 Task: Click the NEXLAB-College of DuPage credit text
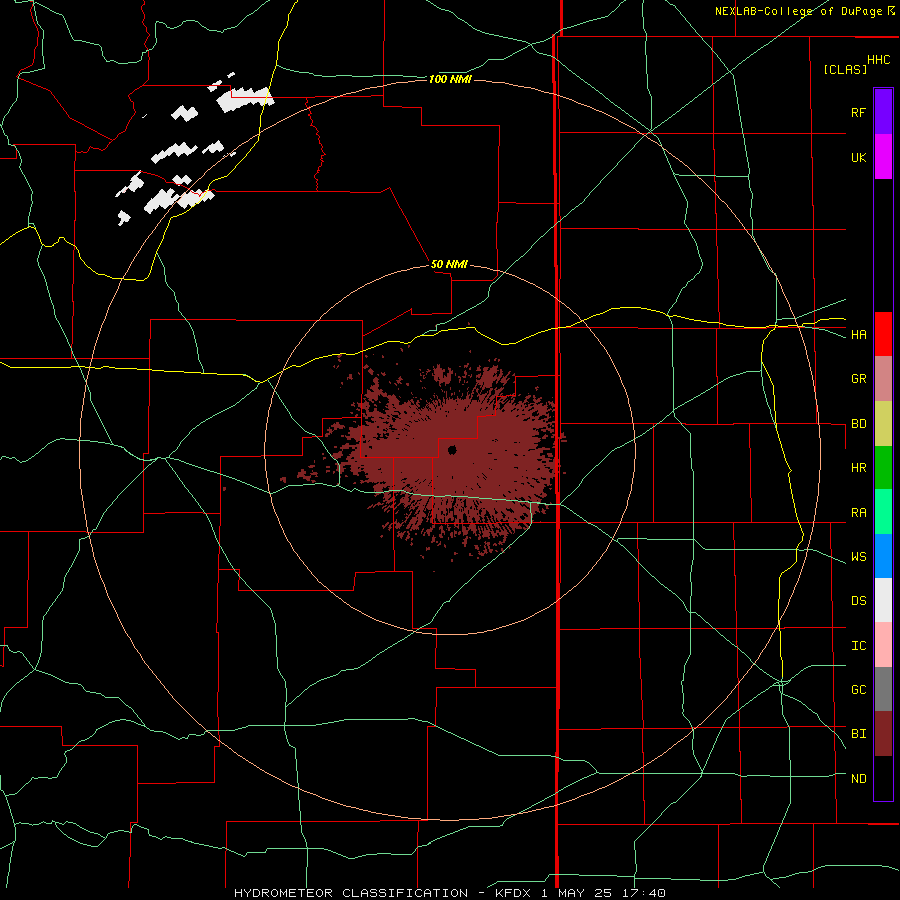(798, 11)
